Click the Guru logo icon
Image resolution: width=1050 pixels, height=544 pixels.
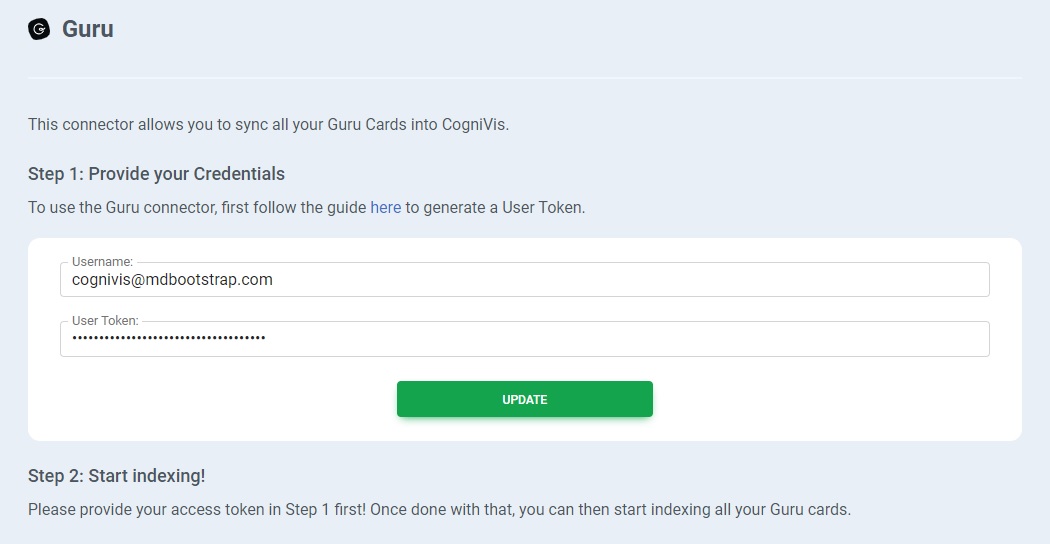[39, 29]
